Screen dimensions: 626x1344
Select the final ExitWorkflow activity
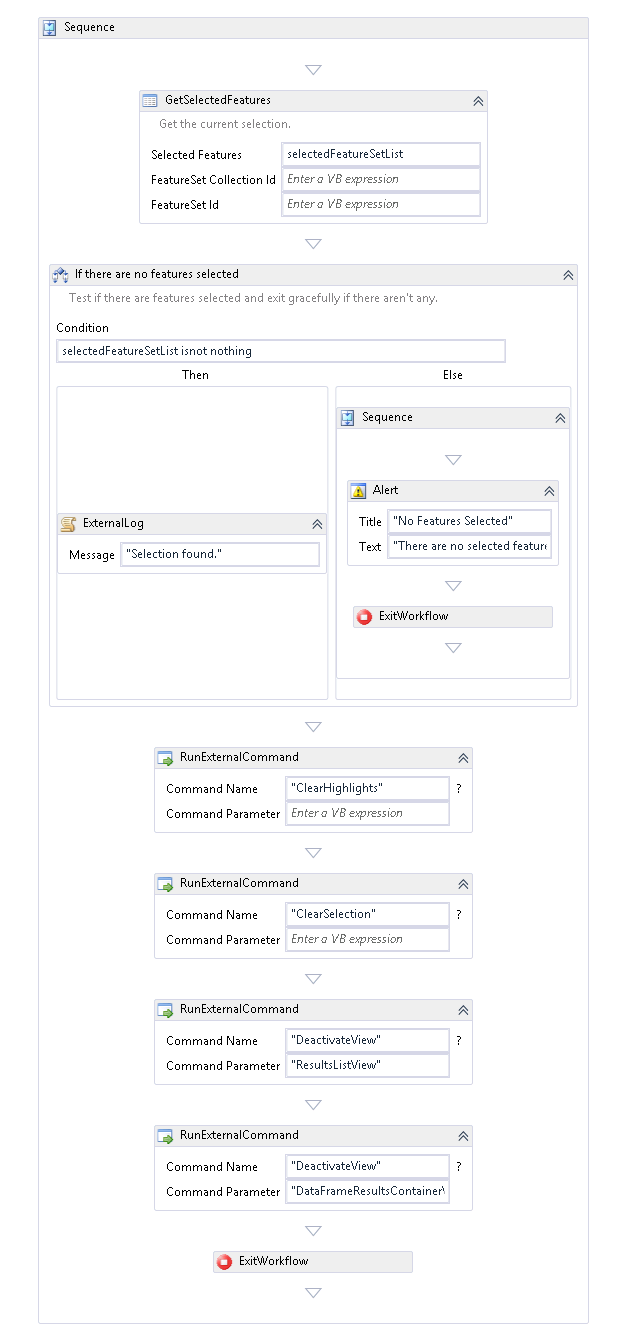click(313, 1262)
